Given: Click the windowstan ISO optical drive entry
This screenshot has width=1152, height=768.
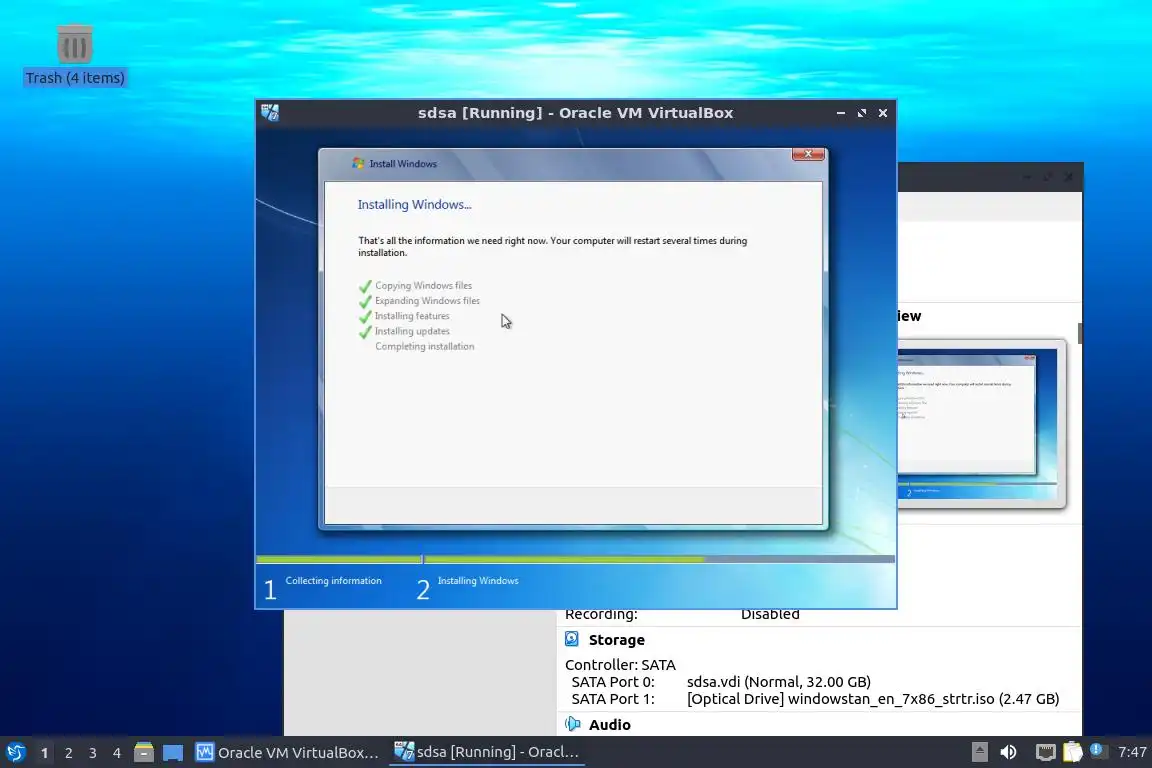Looking at the screenshot, I should 873,699.
